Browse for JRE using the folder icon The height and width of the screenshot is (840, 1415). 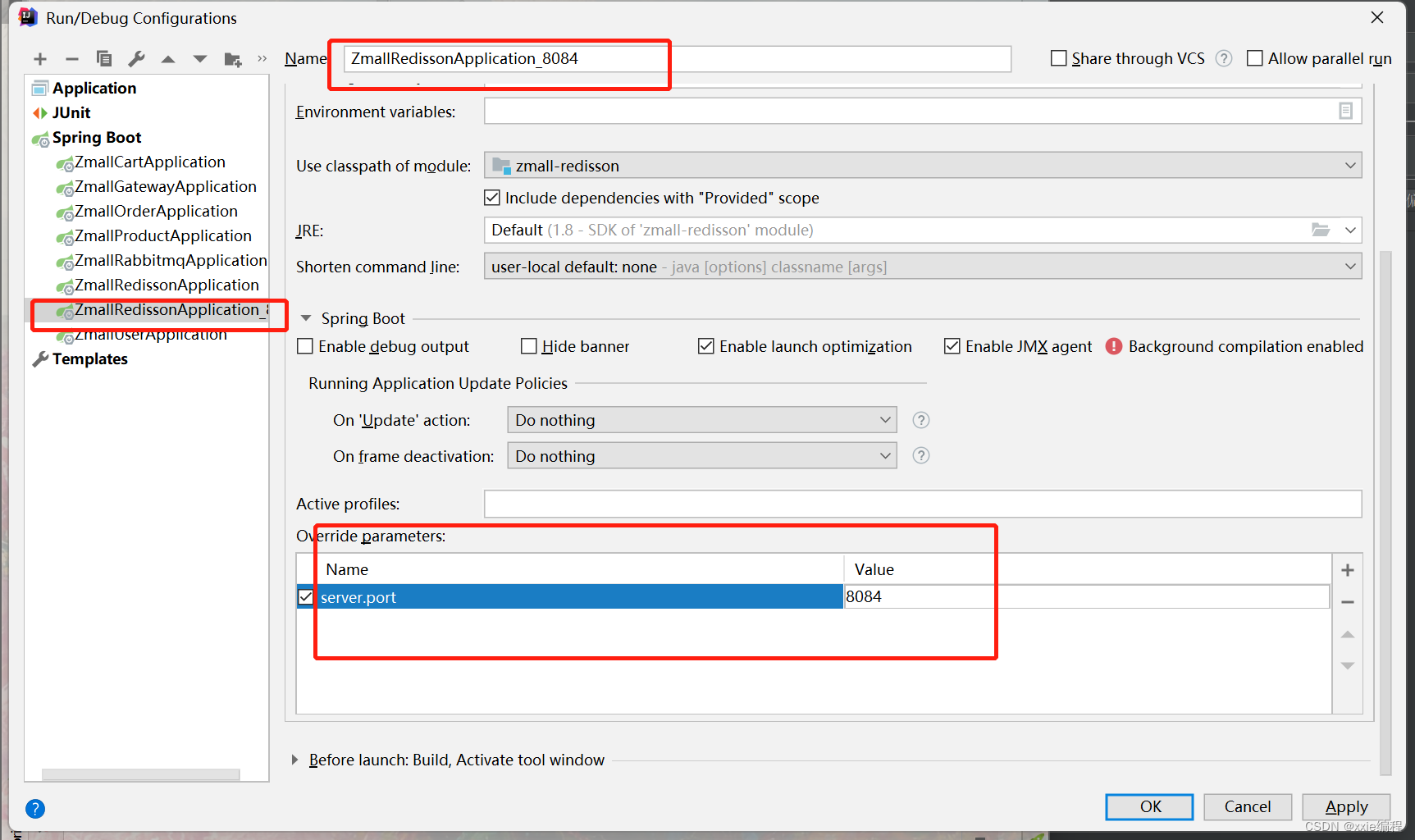pos(1321,230)
